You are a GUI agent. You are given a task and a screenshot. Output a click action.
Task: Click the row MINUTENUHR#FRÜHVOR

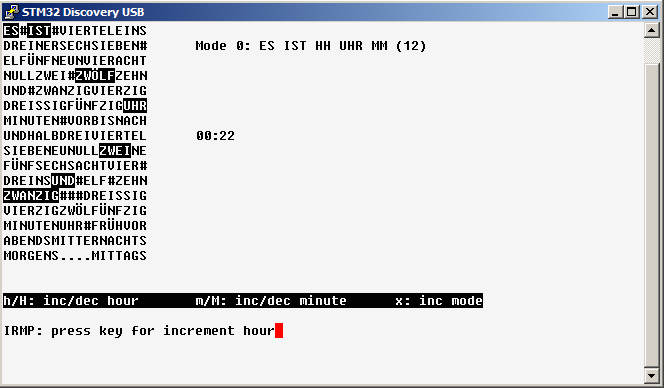[x=75, y=225]
